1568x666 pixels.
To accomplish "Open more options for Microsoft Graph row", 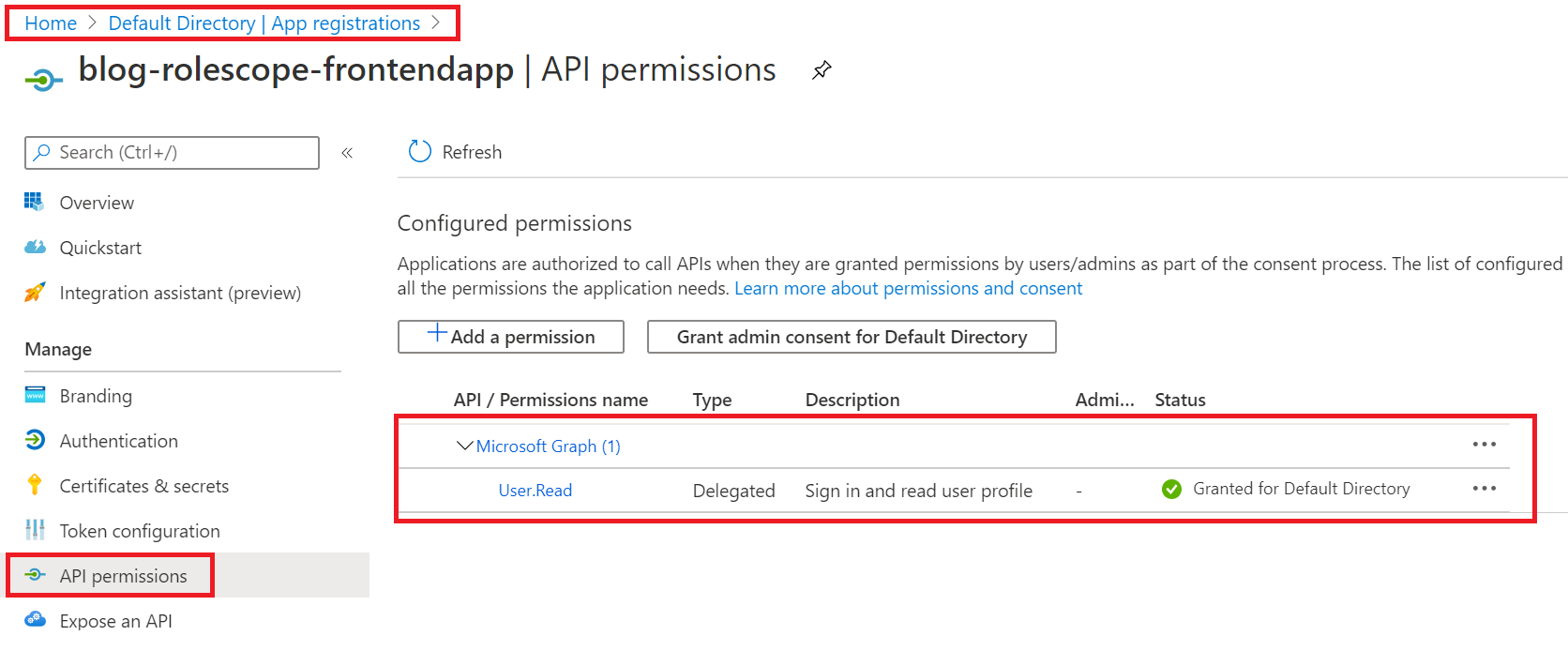I will 1484,445.
